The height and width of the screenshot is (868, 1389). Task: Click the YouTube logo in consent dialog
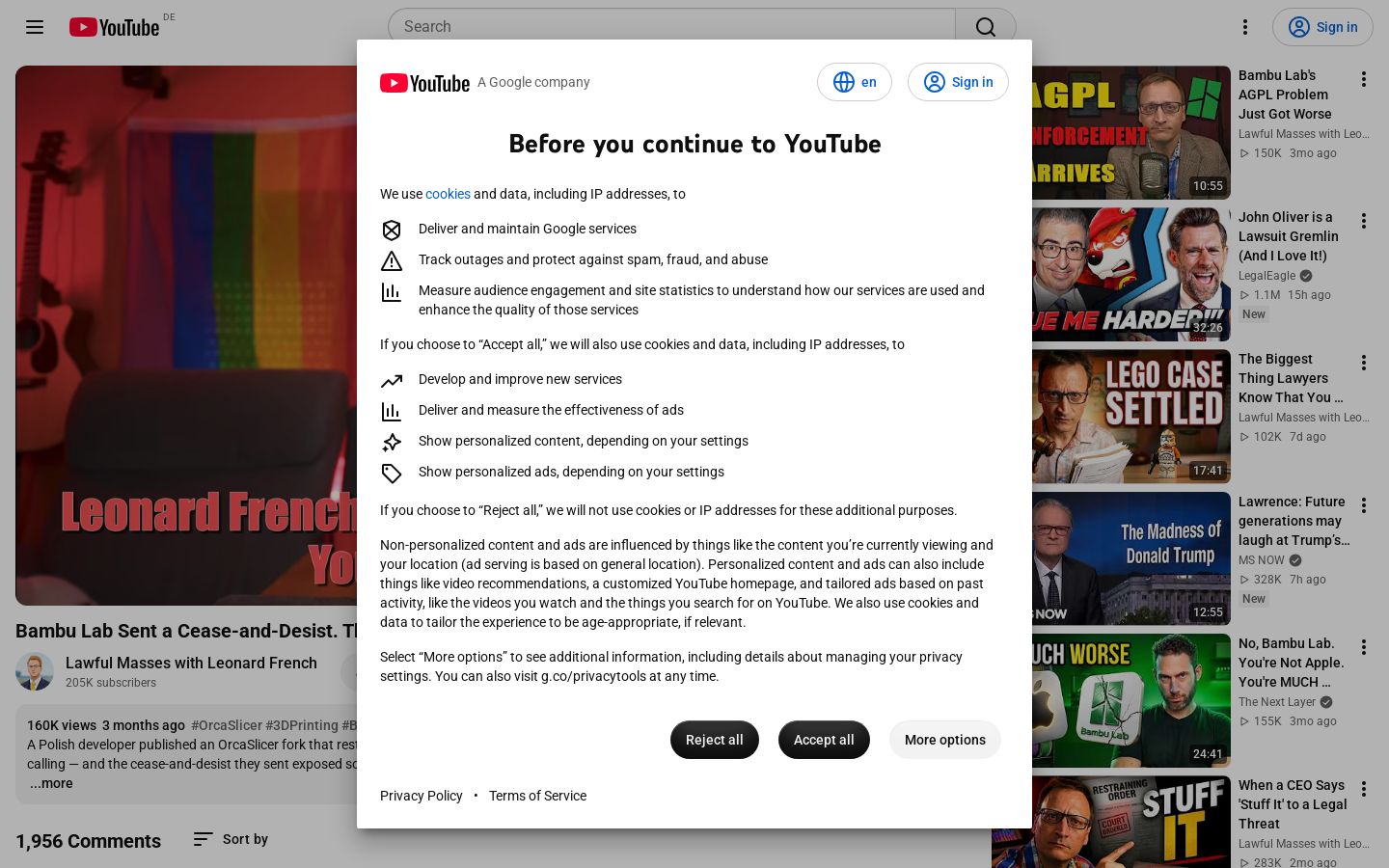pyautogui.click(x=424, y=83)
